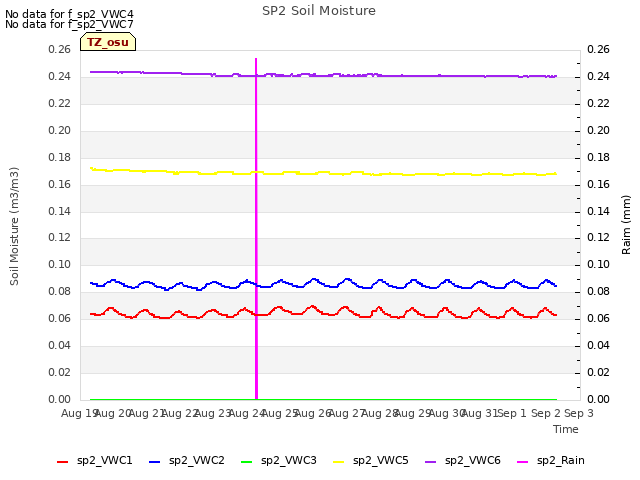Select the sp2_VWC5 legend entry
The image size is (640, 480).
tap(371, 461)
